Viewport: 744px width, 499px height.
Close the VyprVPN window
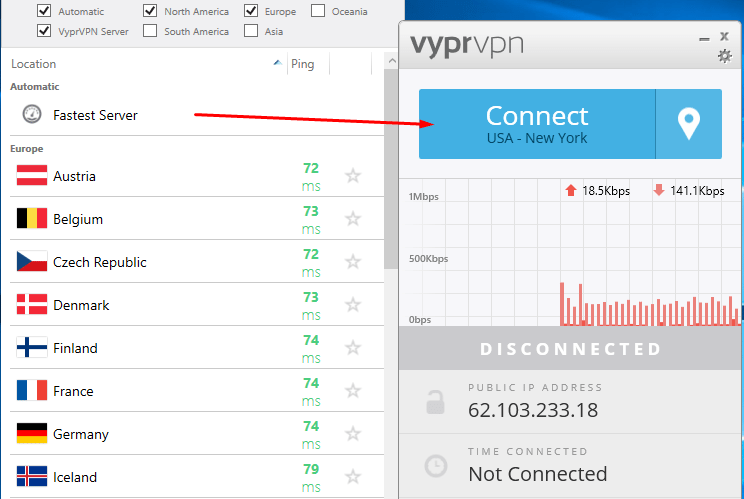[724, 36]
